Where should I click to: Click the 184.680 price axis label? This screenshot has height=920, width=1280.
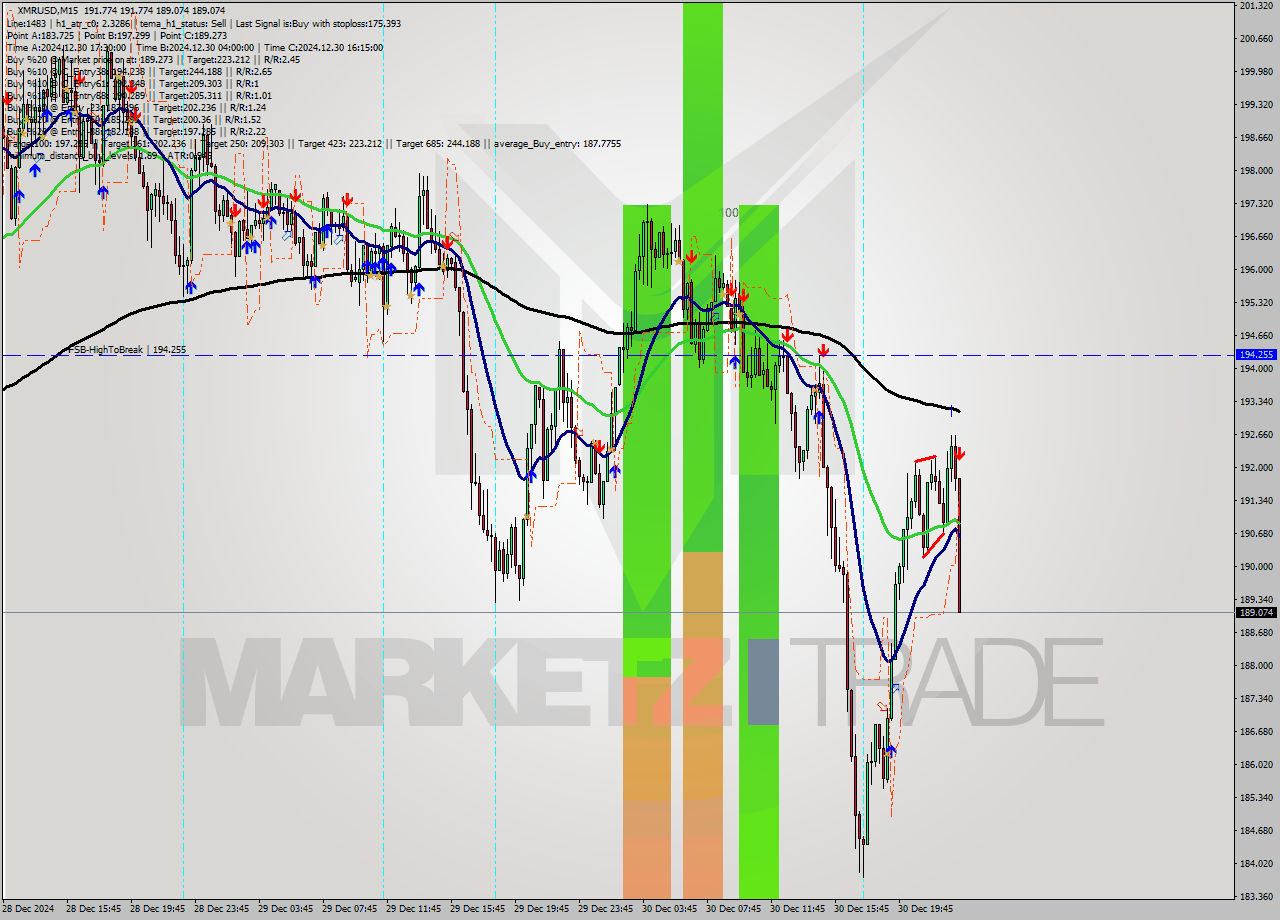coord(1255,831)
